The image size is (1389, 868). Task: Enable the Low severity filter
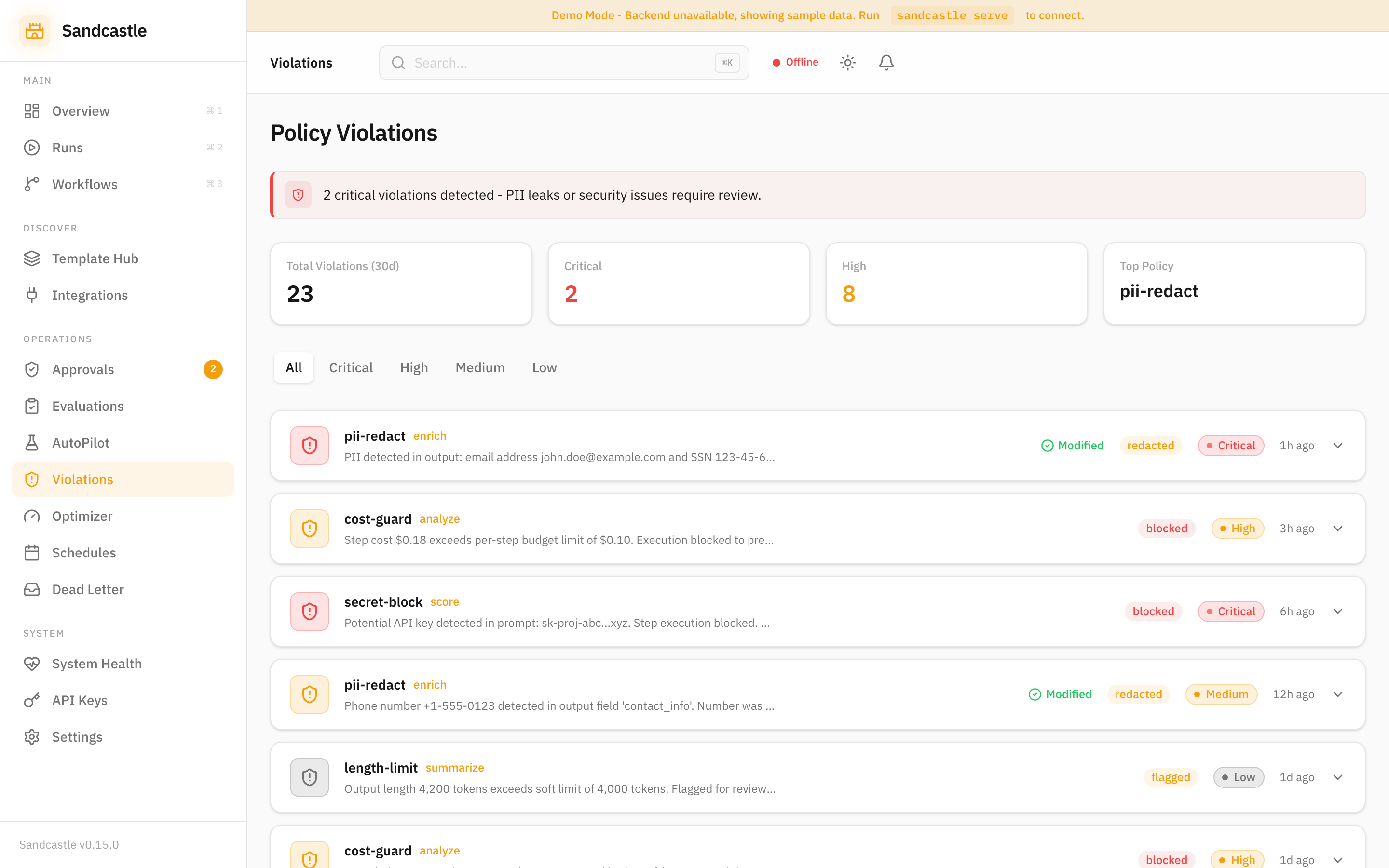(x=544, y=367)
